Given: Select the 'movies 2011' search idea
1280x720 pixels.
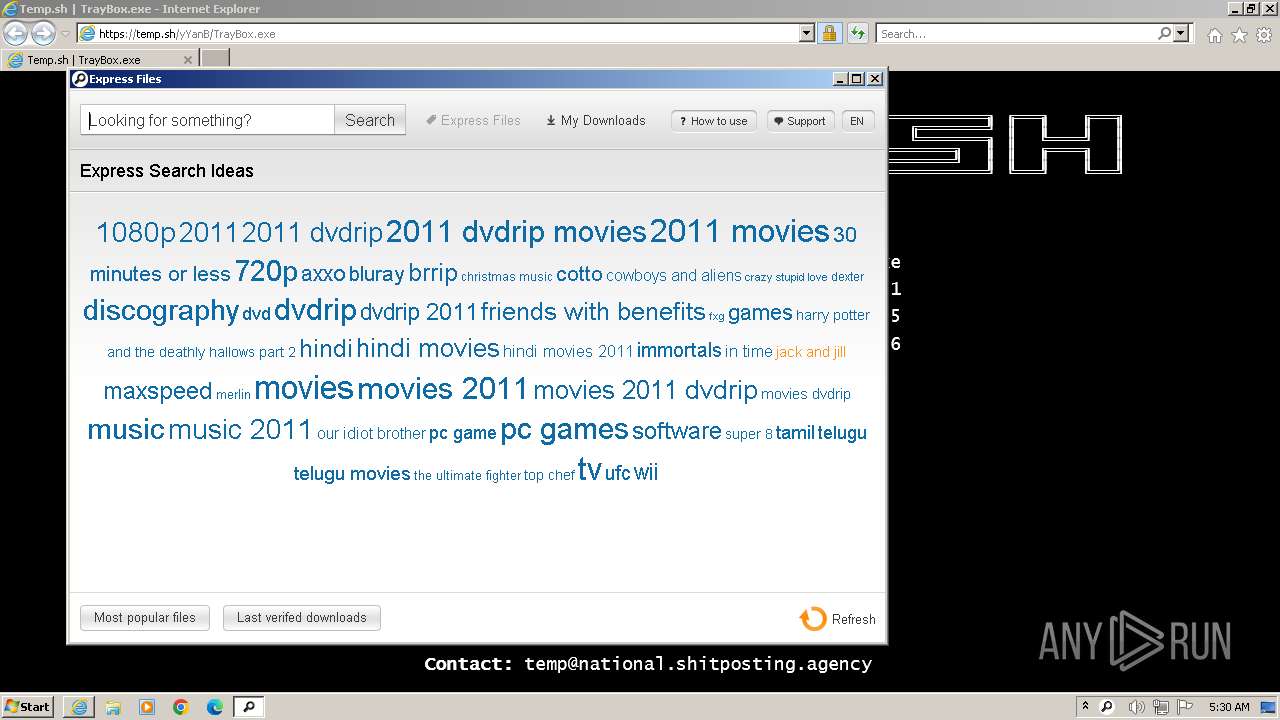Looking at the screenshot, I should [443, 388].
